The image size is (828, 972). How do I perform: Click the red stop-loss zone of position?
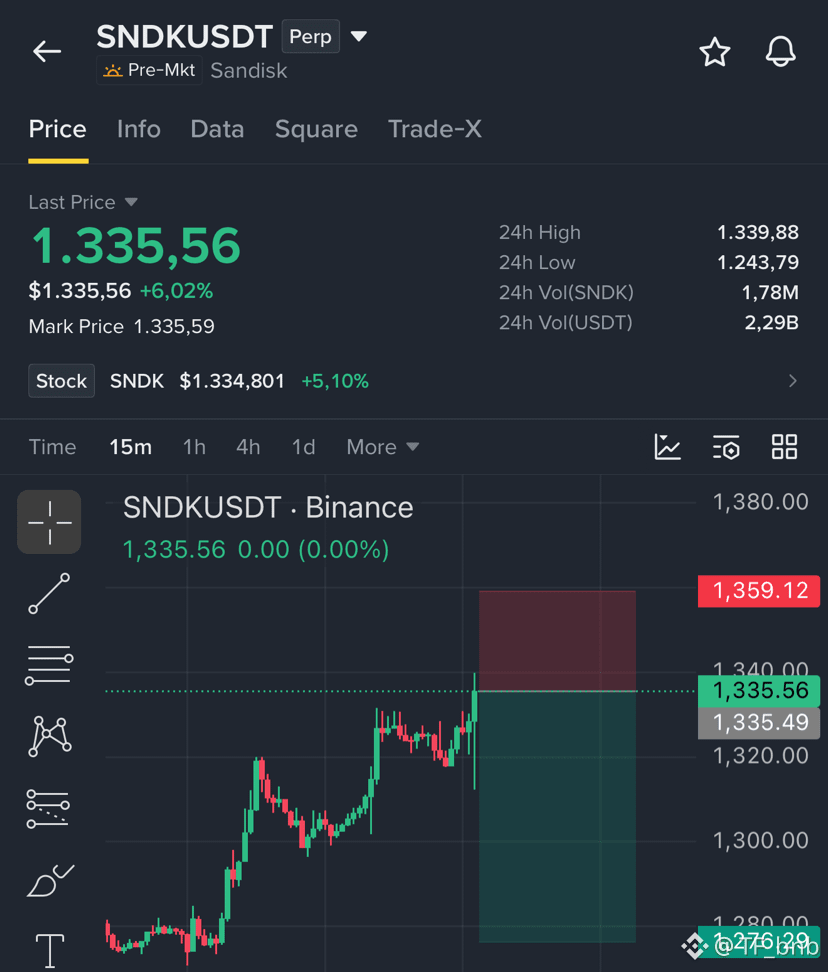pyautogui.click(x=557, y=640)
